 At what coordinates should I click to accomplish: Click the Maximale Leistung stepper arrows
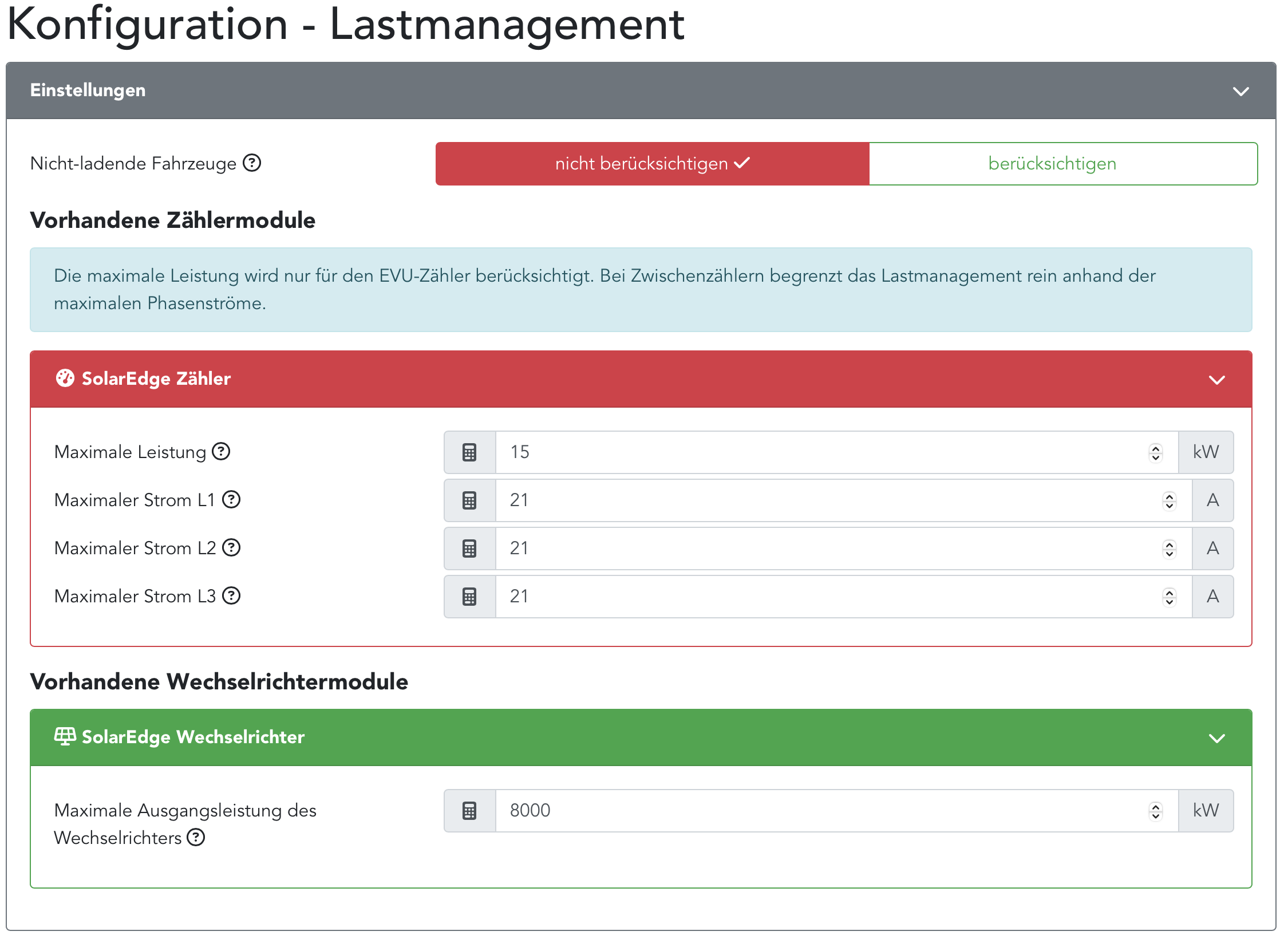[1156, 453]
